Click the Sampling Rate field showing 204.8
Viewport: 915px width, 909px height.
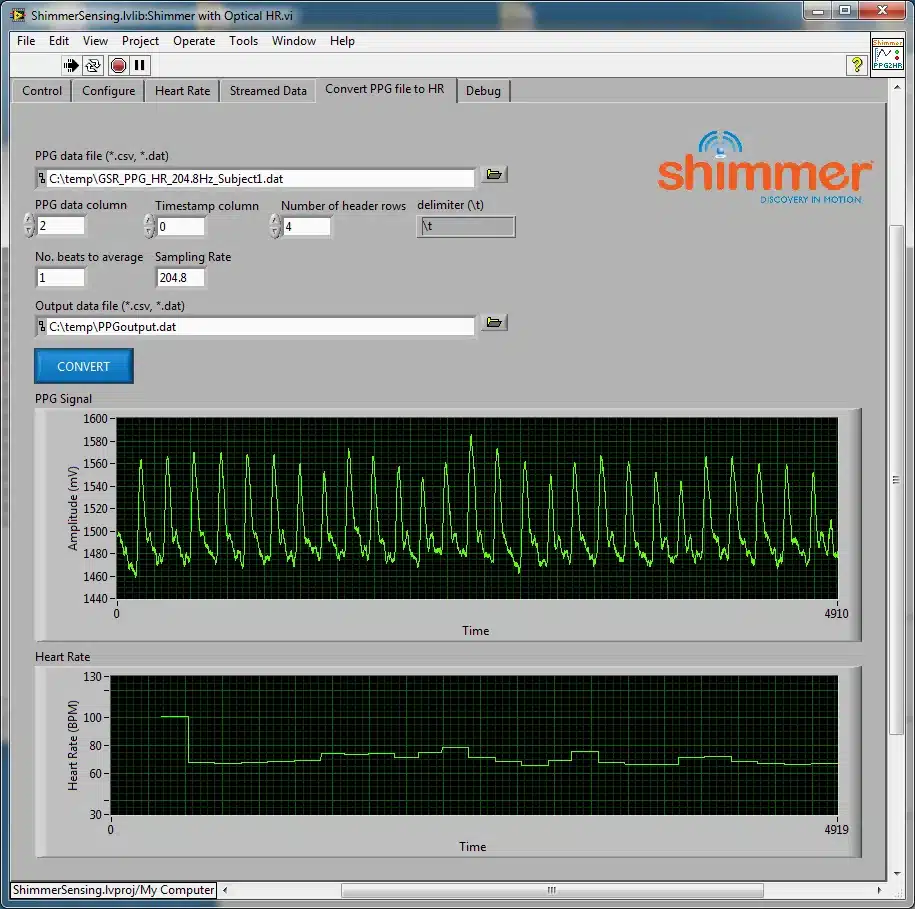coord(181,278)
